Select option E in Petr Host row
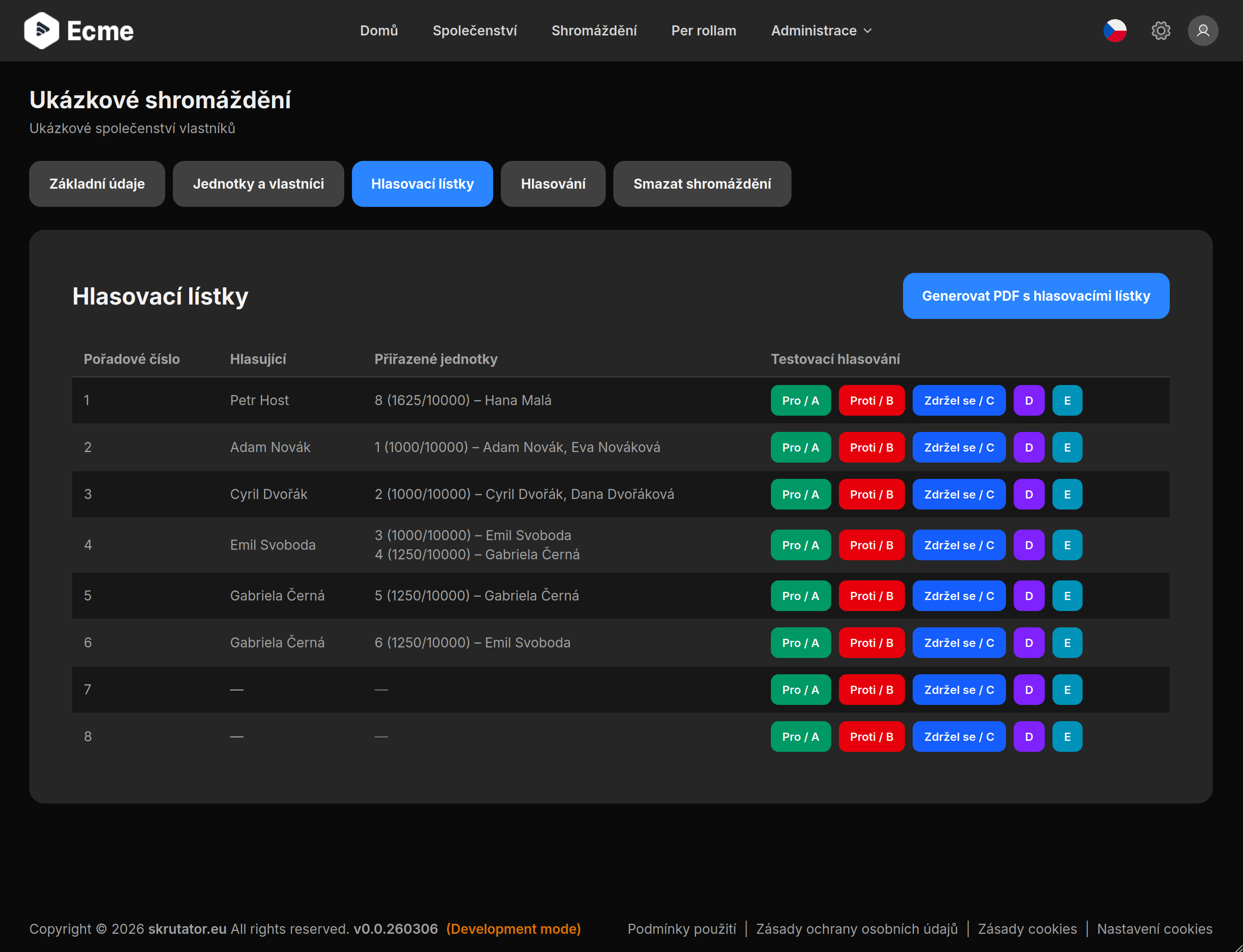This screenshot has width=1243, height=952. pos(1067,401)
